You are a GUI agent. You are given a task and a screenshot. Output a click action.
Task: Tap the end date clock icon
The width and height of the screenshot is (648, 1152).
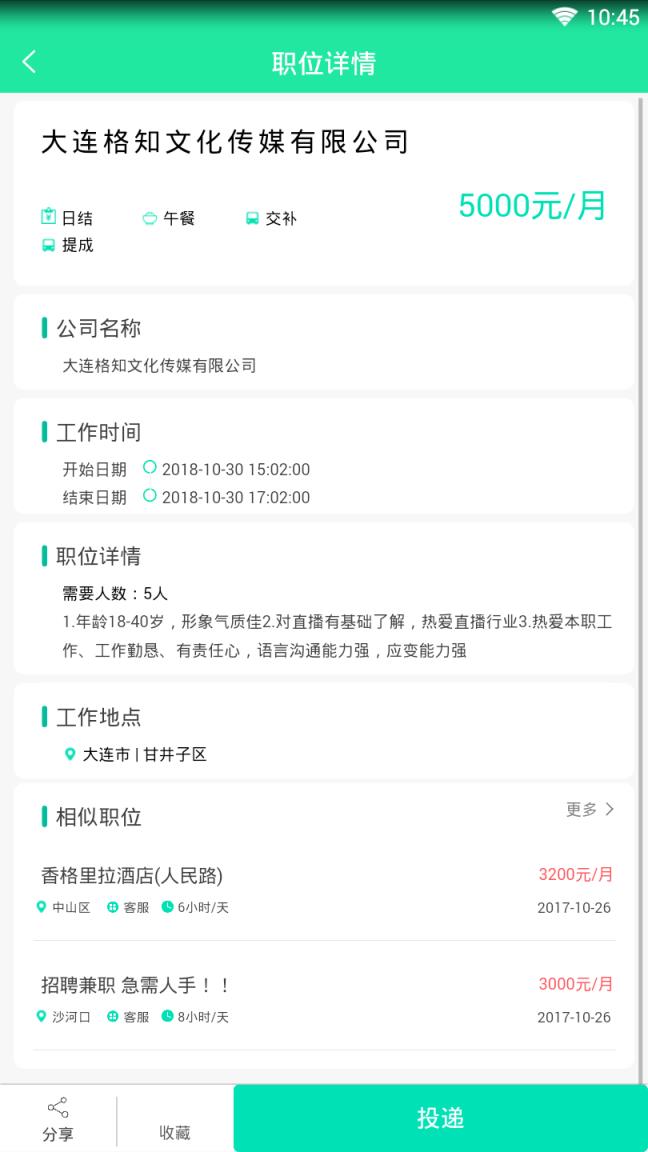tap(150, 496)
